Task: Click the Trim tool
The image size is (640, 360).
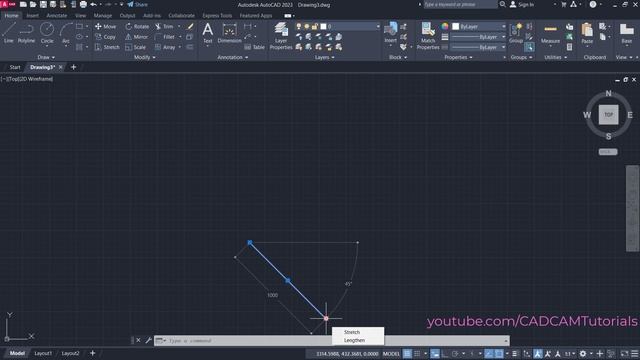Action: click(164, 27)
